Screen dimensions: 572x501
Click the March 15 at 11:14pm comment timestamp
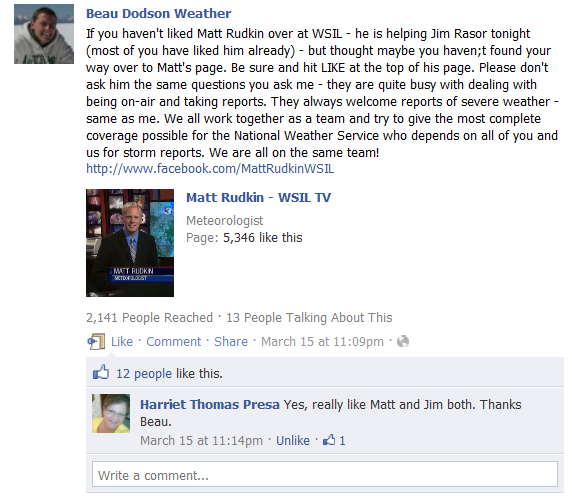tap(201, 440)
